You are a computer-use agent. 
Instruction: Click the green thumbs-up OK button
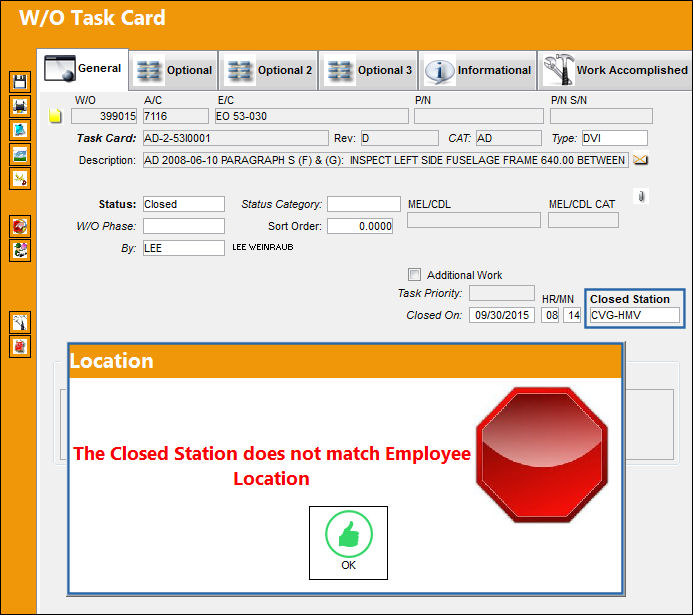[348, 543]
